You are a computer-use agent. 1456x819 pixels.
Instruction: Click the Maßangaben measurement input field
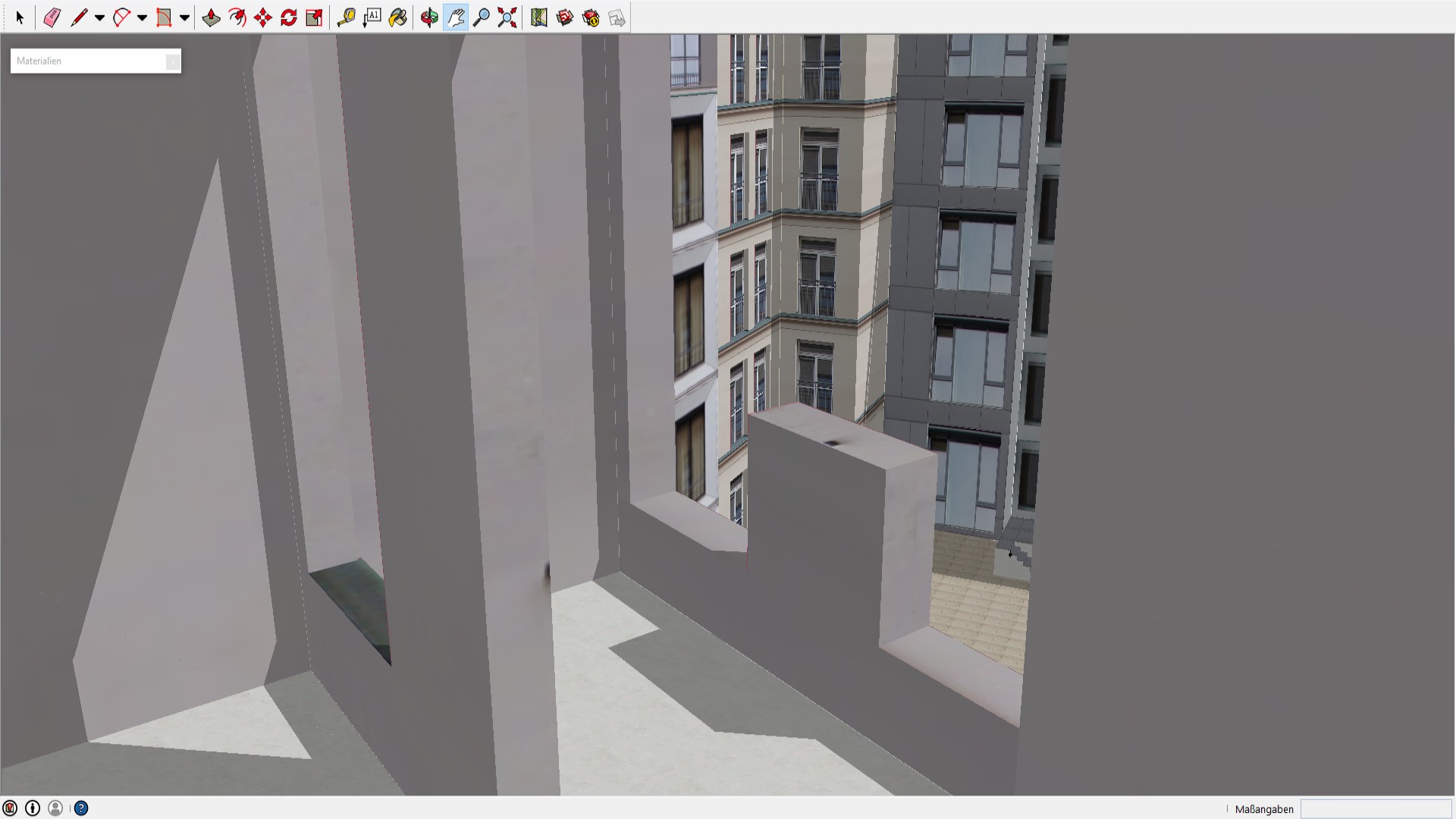(x=1376, y=809)
